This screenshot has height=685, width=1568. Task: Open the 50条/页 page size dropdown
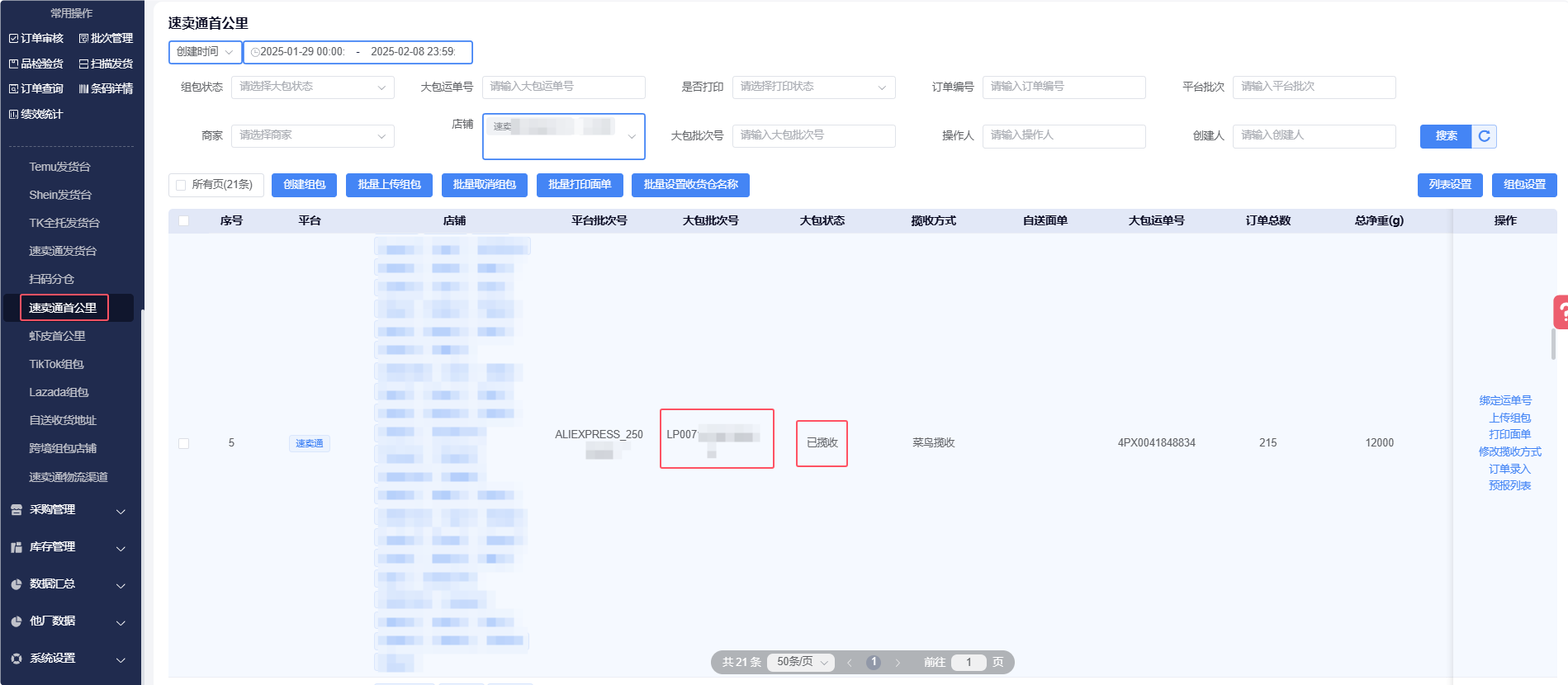(x=800, y=662)
